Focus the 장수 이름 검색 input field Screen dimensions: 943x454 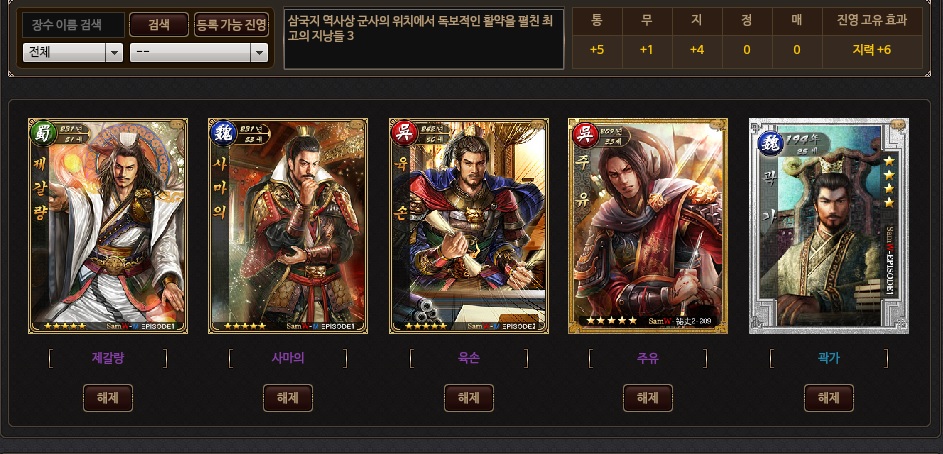click(x=73, y=25)
